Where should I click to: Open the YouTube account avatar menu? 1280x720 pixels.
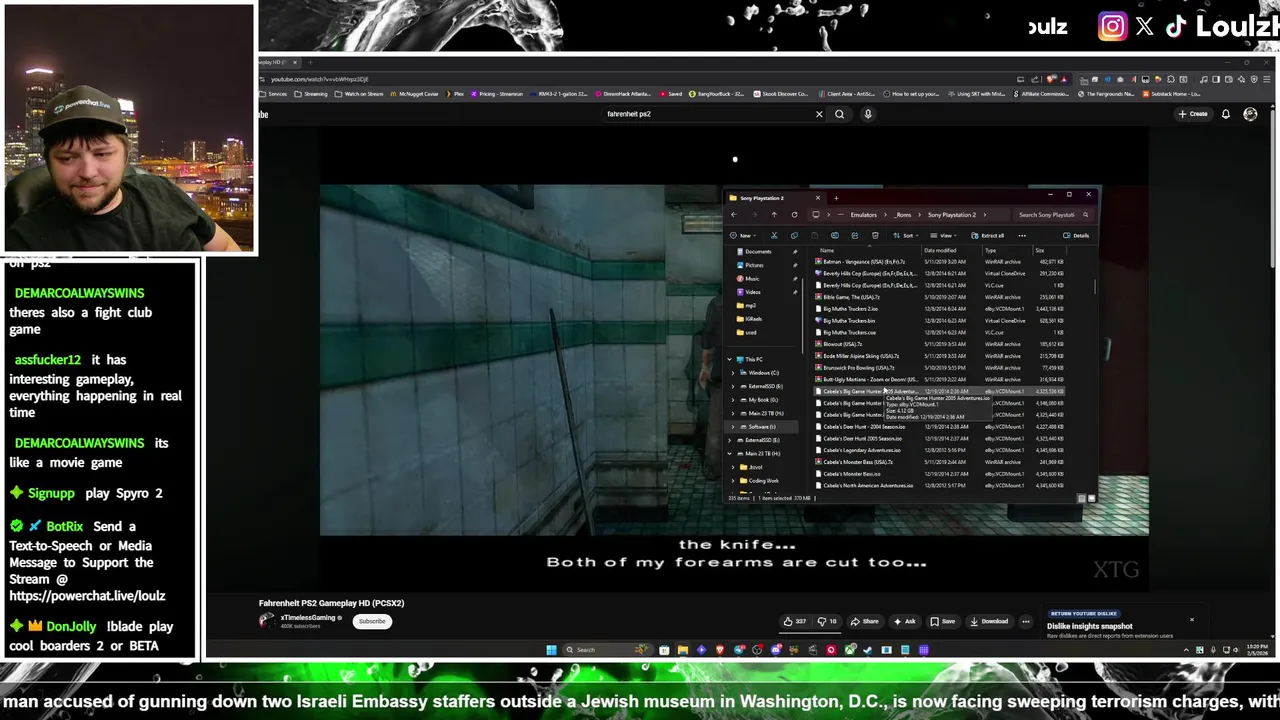pos(1250,114)
